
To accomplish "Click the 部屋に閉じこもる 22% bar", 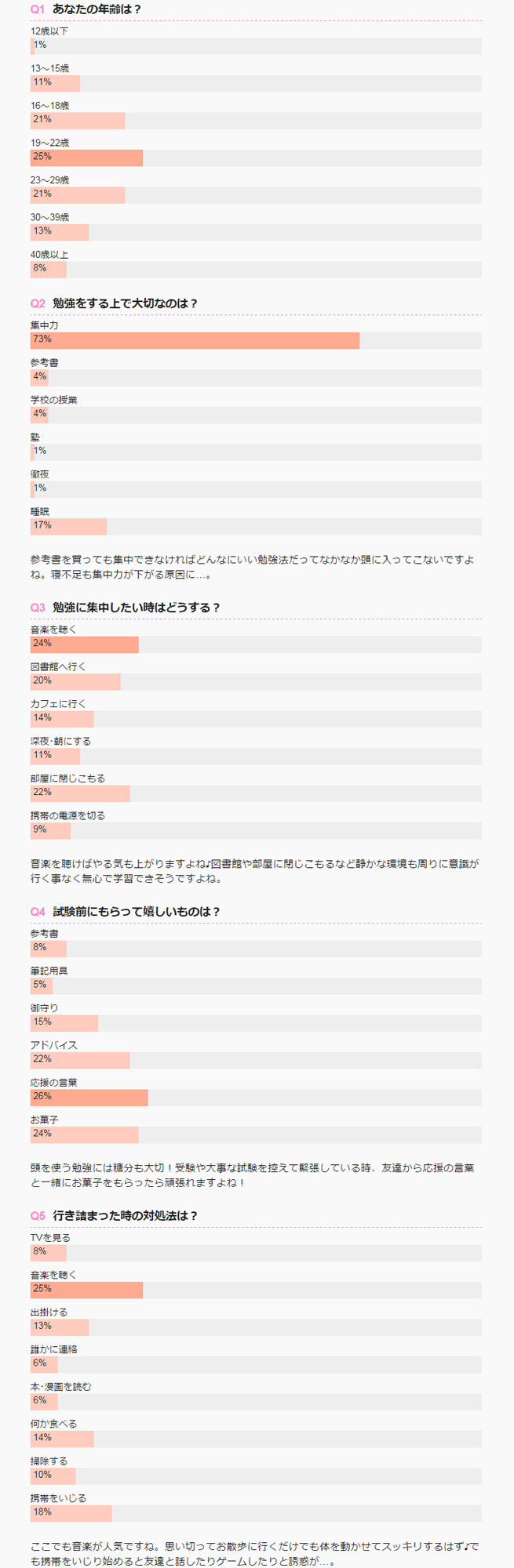I will (80, 793).
